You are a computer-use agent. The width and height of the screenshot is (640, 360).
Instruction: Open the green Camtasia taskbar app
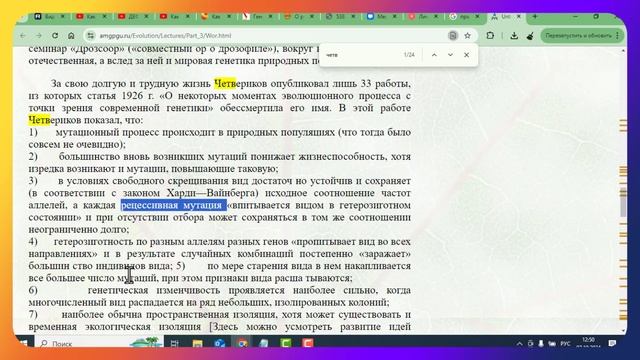pyautogui.click(x=286, y=343)
